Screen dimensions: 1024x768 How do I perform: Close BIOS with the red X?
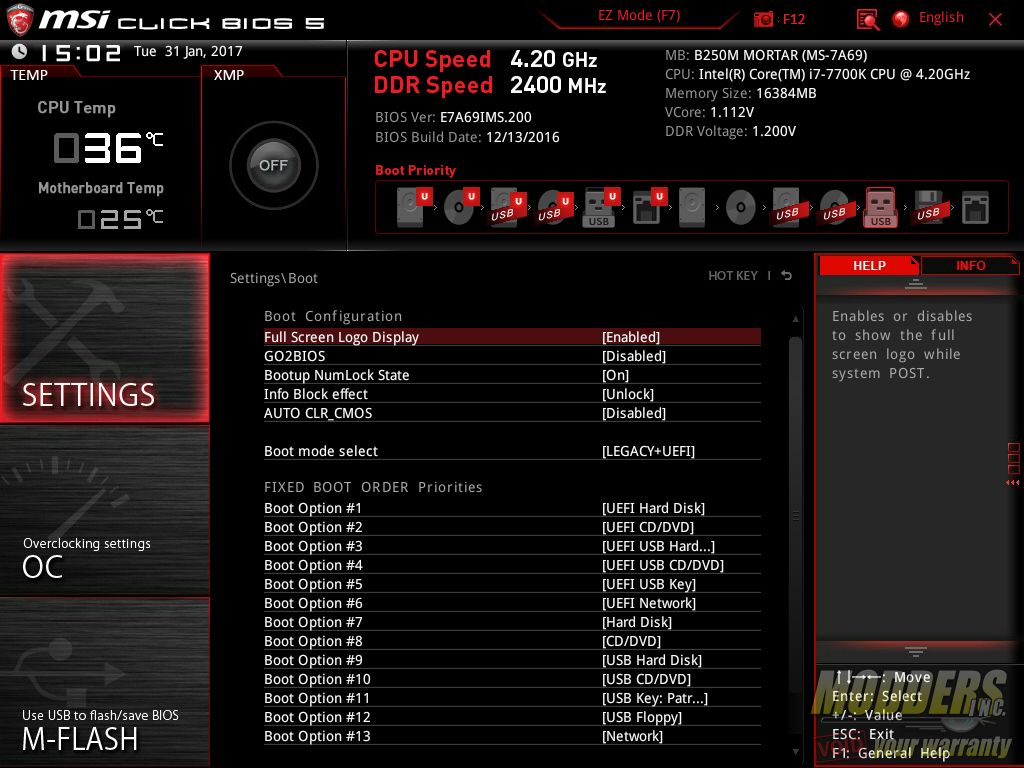995,20
